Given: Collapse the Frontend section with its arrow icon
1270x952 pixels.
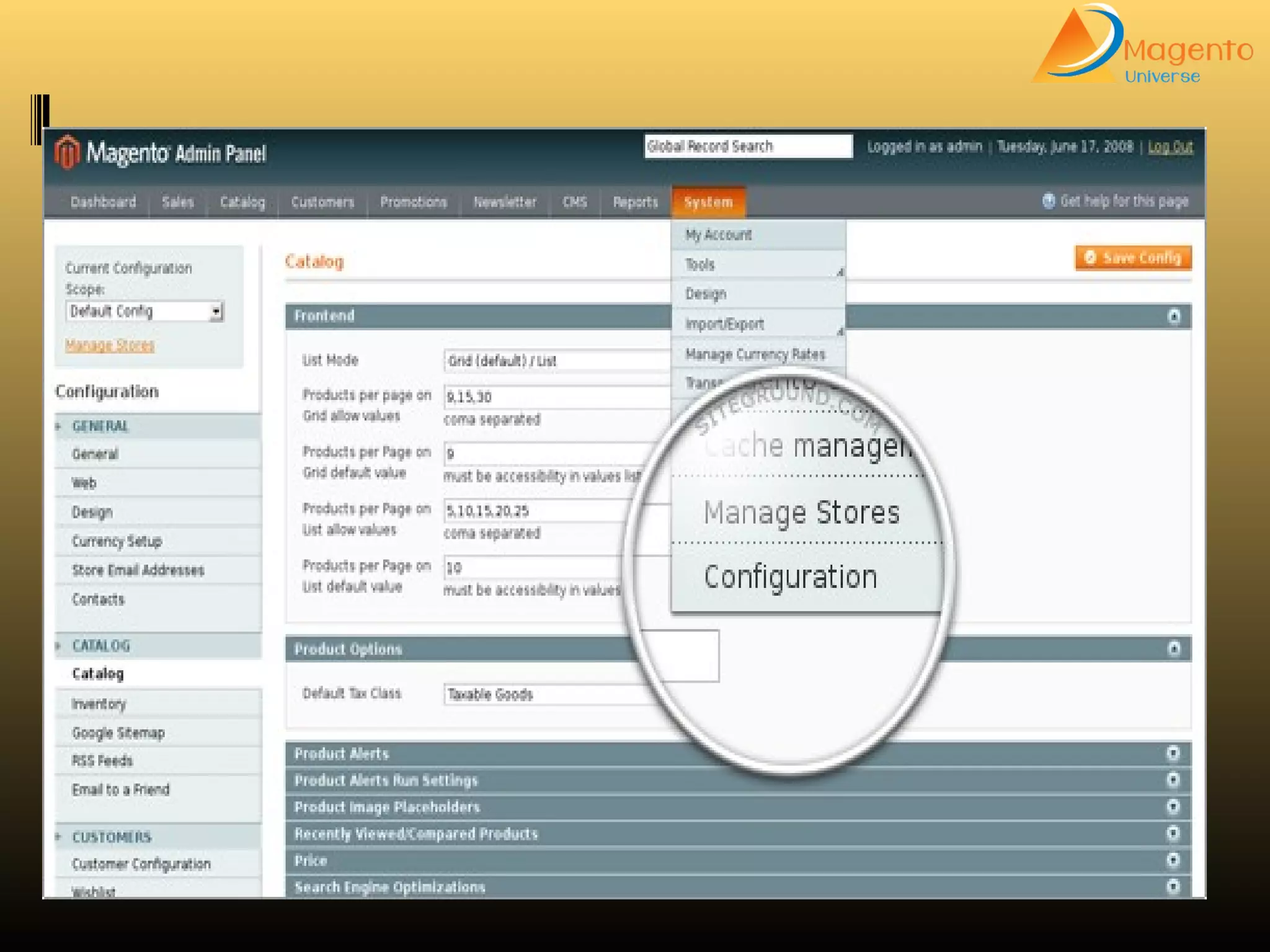Looking at the screenshot, I should (1173, 317).
